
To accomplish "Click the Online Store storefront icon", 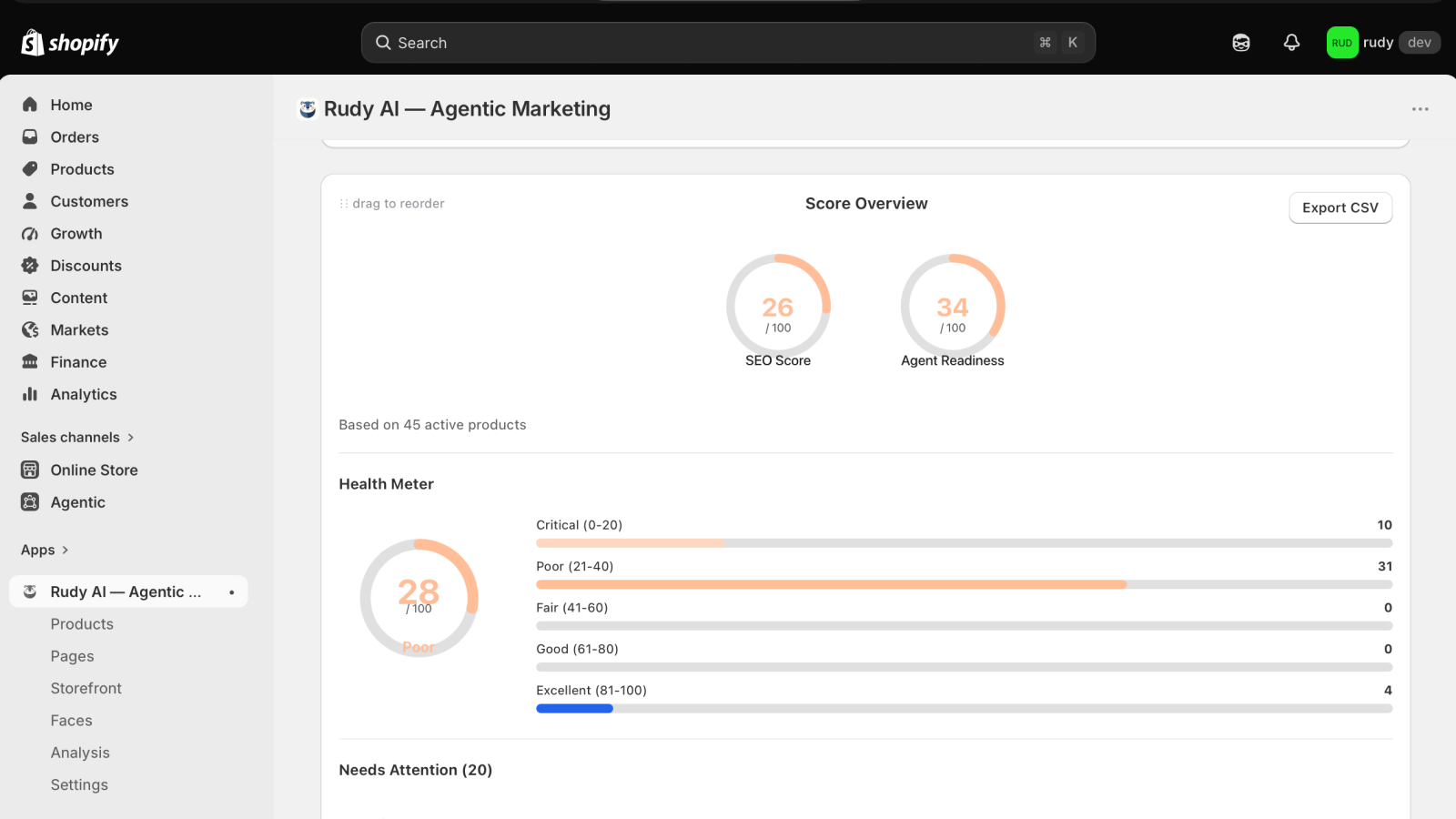I will coord(30,470).
